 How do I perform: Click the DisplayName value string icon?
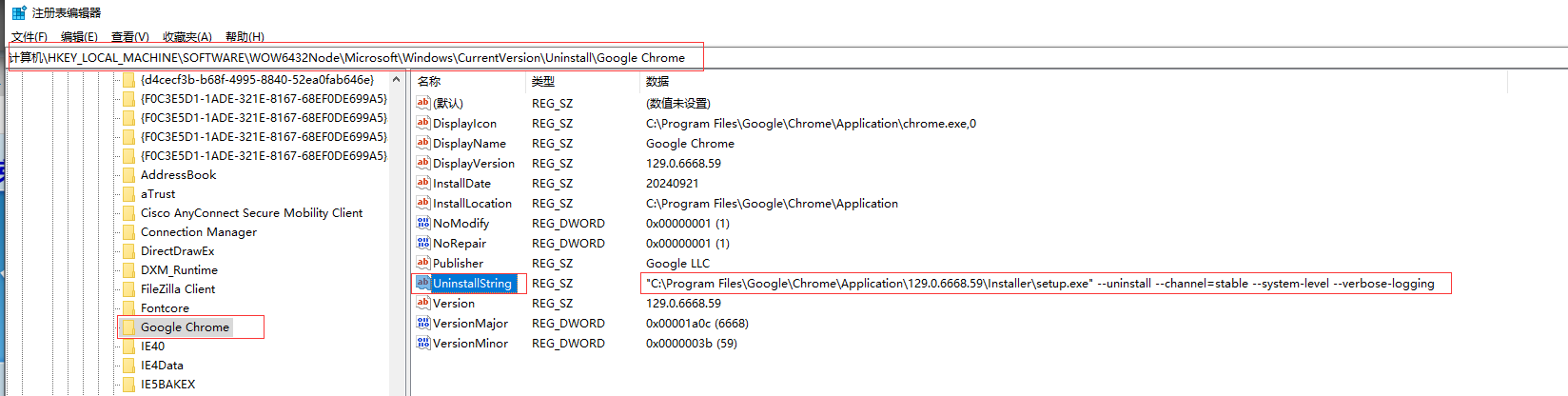tap(423, 143)
